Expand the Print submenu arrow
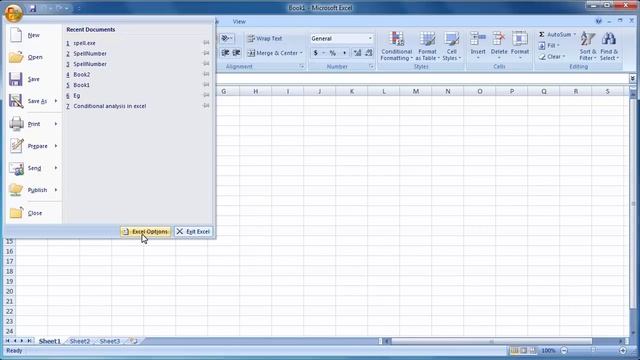Viewport: 640px width, 360px height. pyautogui.click(x=56, y=124)
